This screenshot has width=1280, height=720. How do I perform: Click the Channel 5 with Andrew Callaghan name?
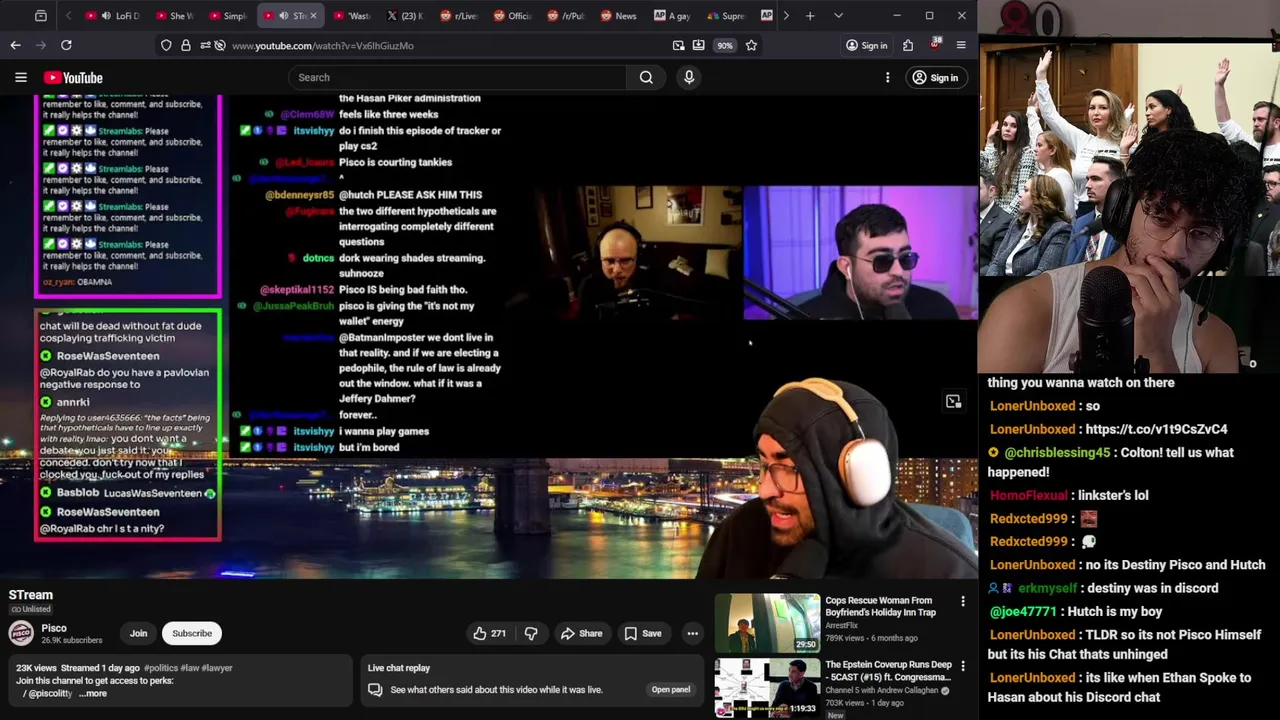[881, 690]
